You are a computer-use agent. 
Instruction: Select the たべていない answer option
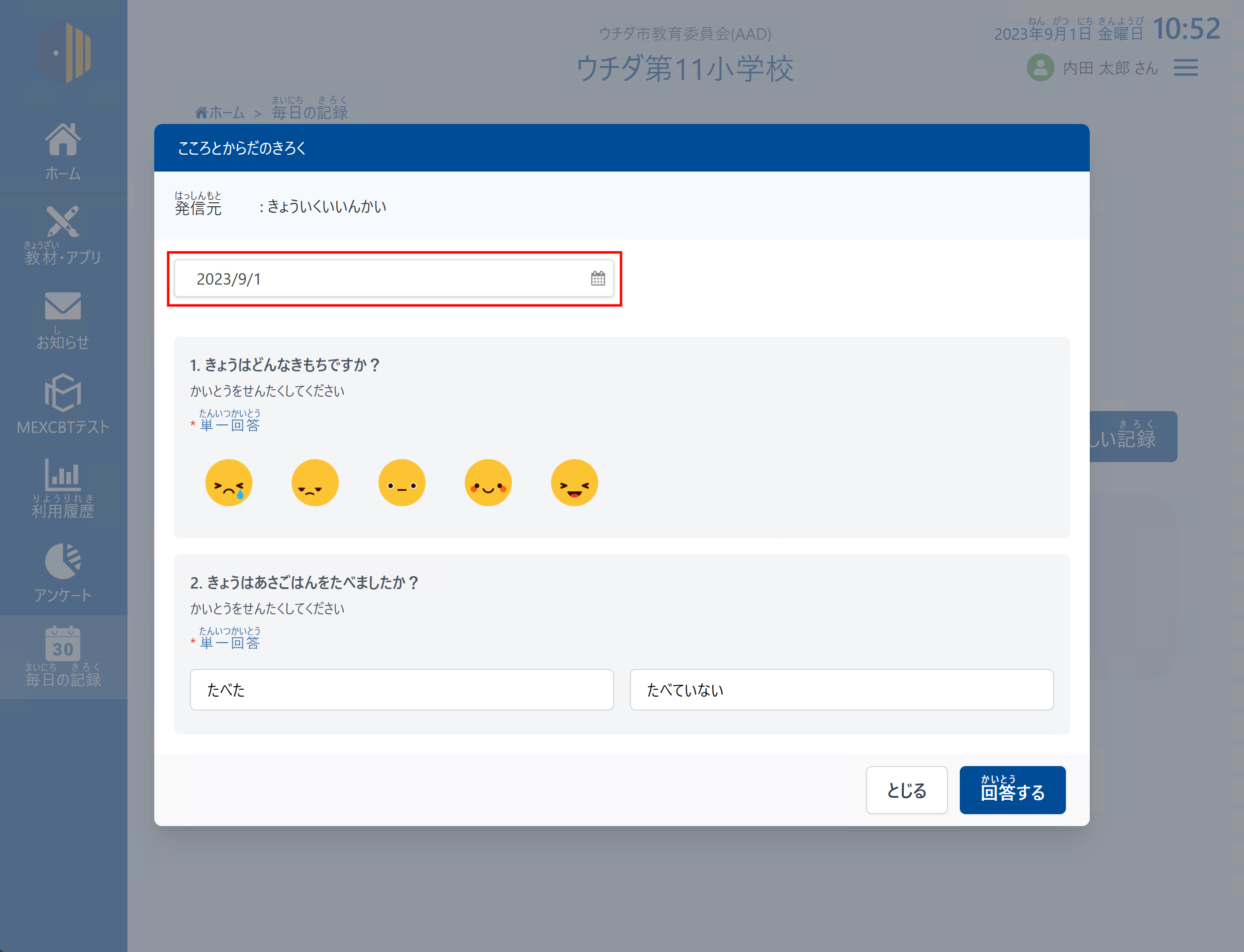841,690
